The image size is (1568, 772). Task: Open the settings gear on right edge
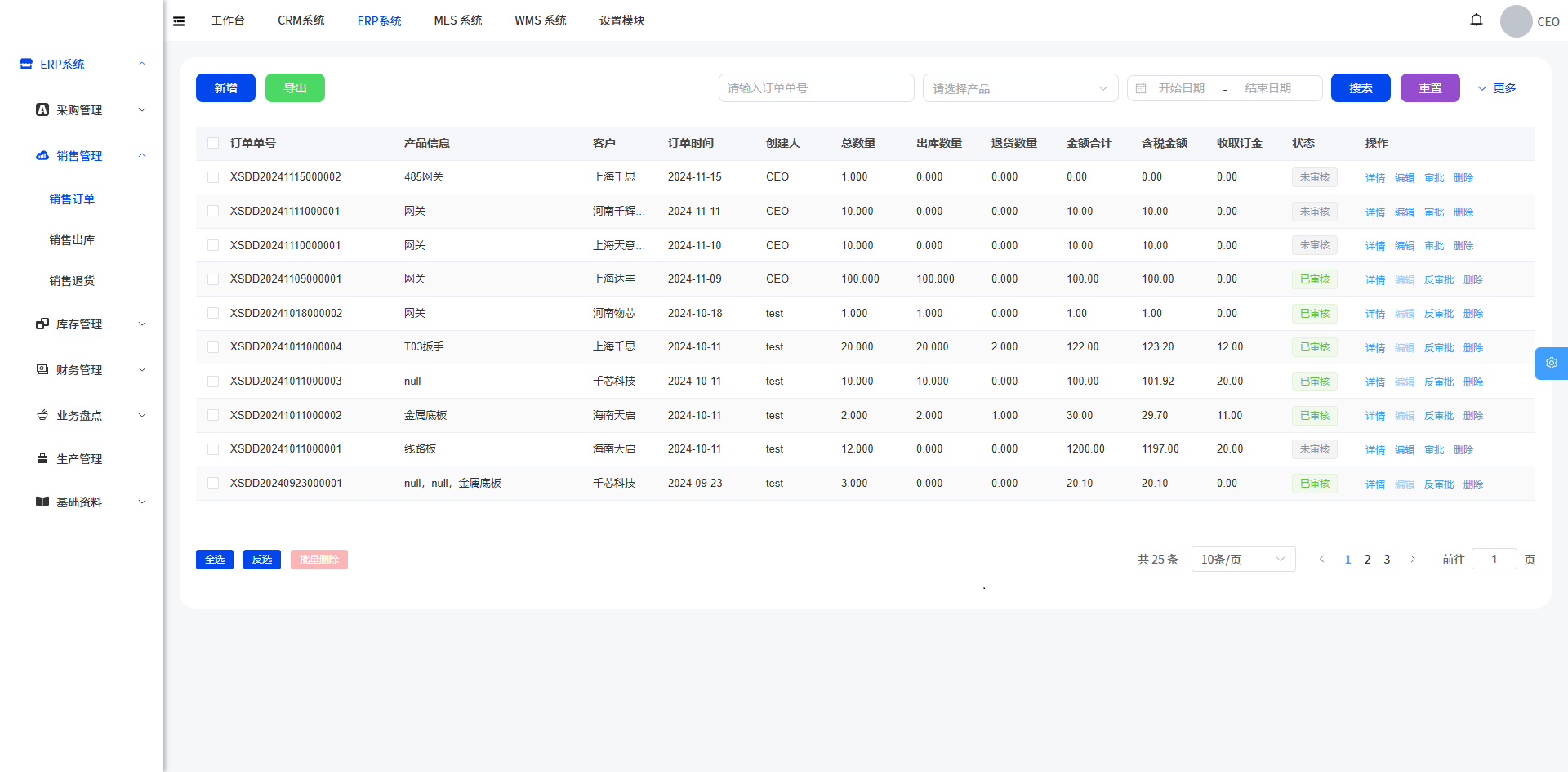click(1551, 364)
